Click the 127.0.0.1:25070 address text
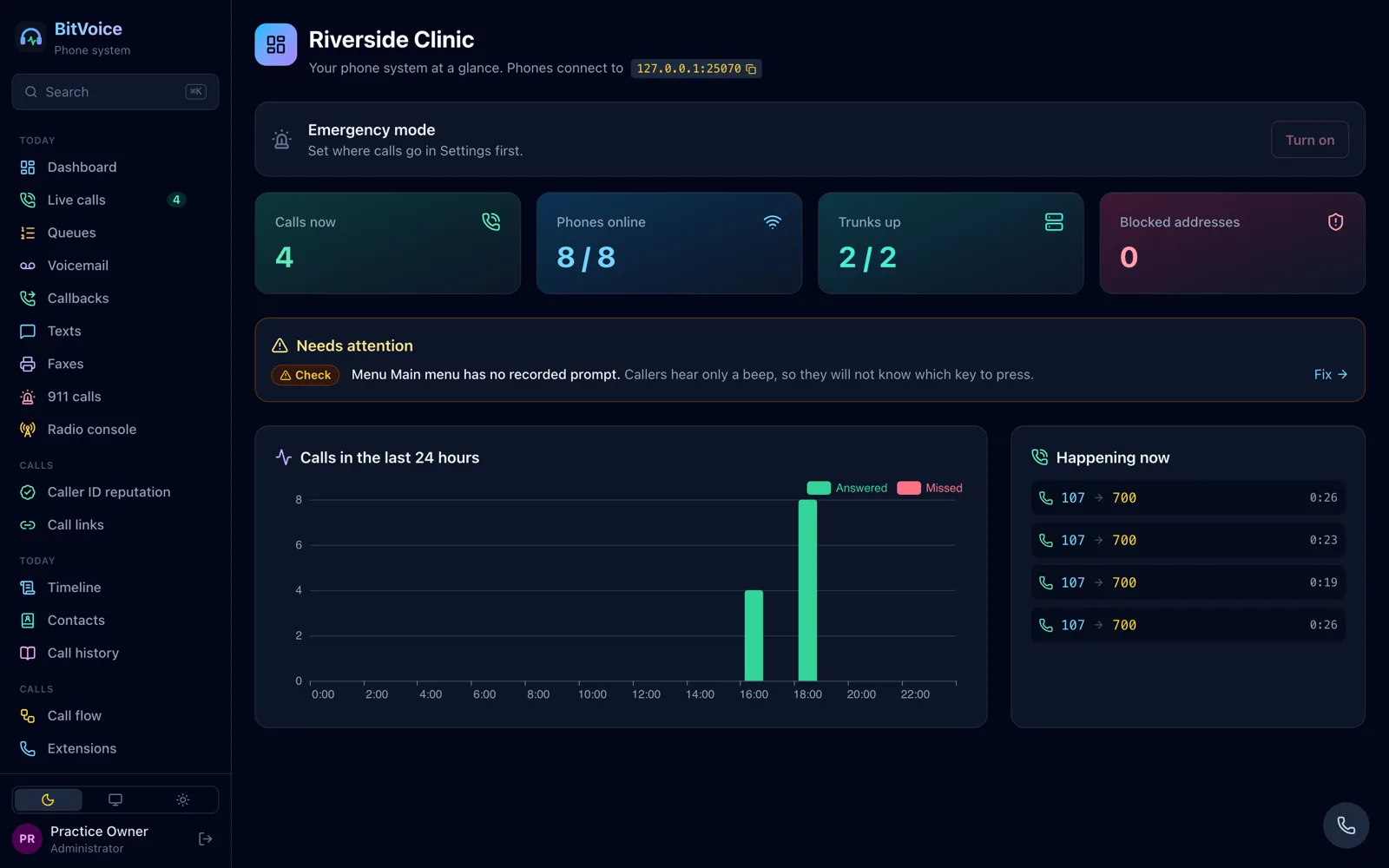Viewport: 1389px width, 868px height. coord(688,69)
